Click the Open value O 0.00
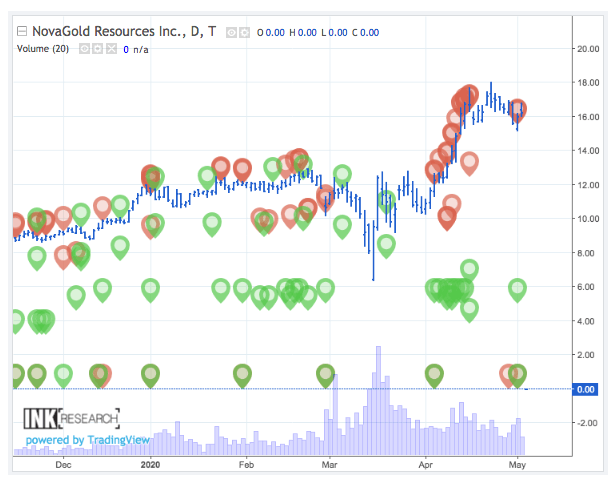The height and width of the screenshot is (486, 616). tap(271, 33)
